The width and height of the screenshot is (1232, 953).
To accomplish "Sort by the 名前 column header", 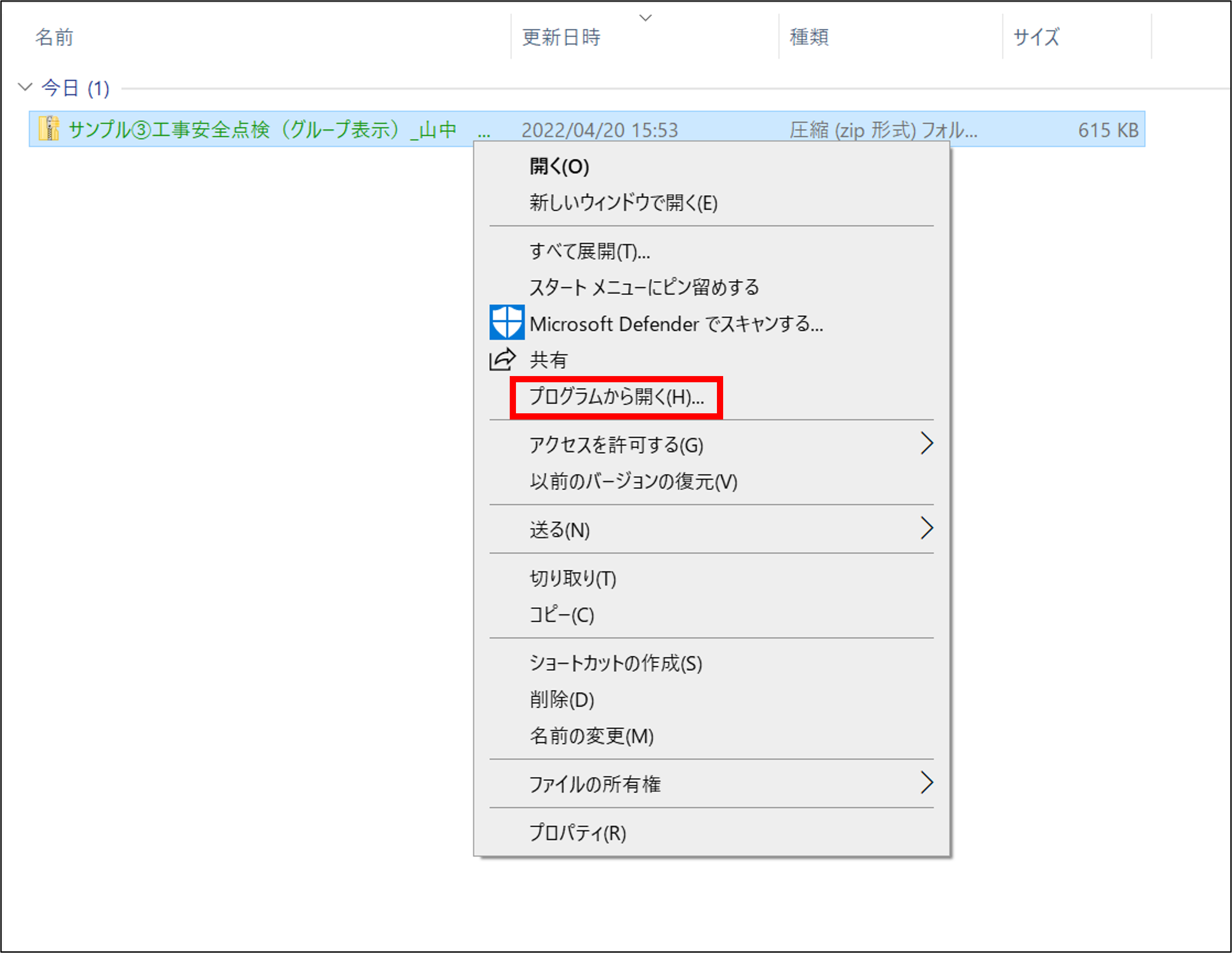I will coord(54,37).
